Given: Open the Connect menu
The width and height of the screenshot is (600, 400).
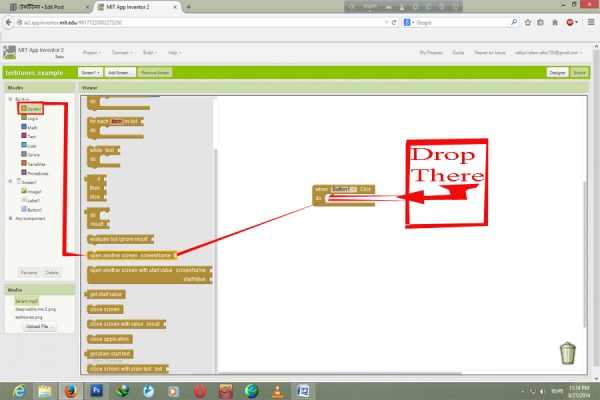Looking at the screenshot, I should (x=122, y=52).
